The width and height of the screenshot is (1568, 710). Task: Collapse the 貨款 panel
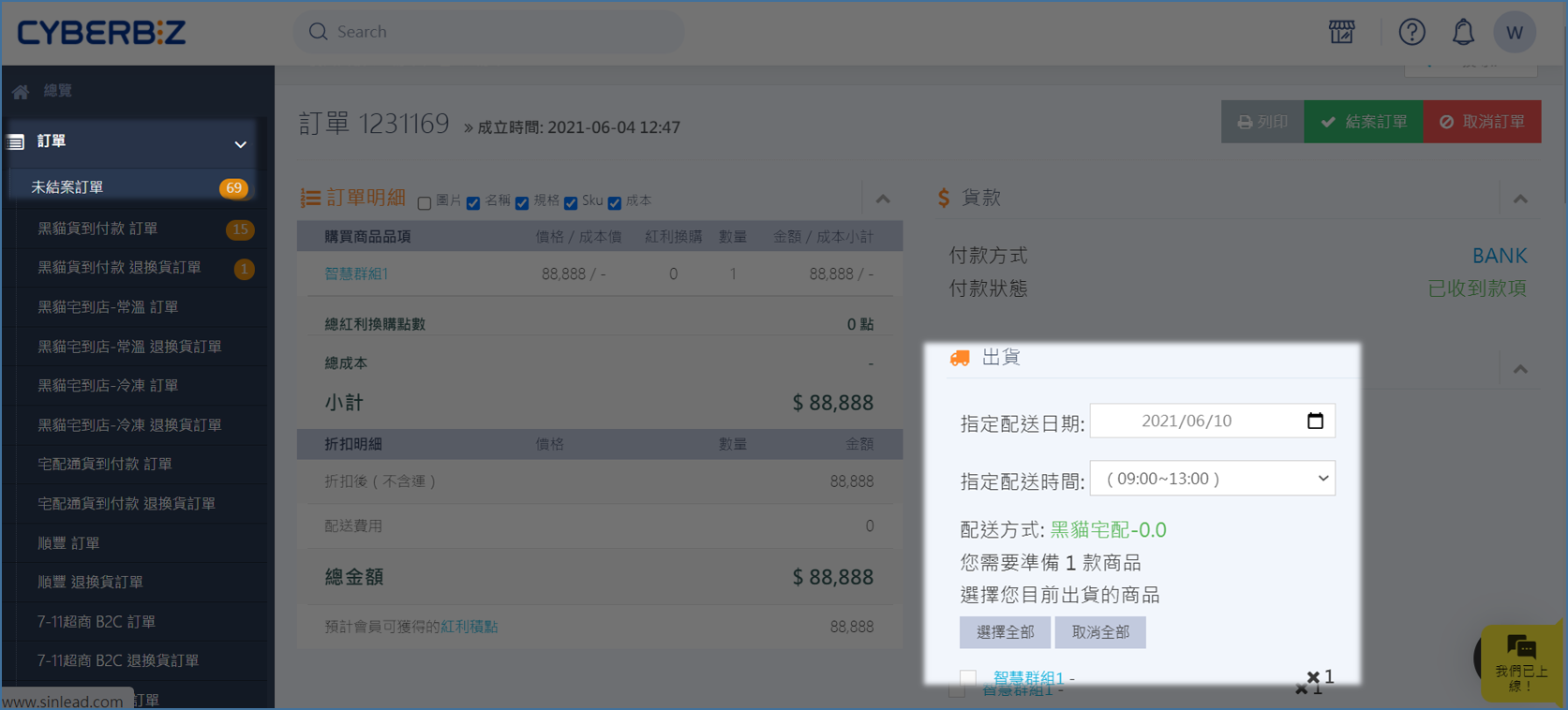point(1520,199)
